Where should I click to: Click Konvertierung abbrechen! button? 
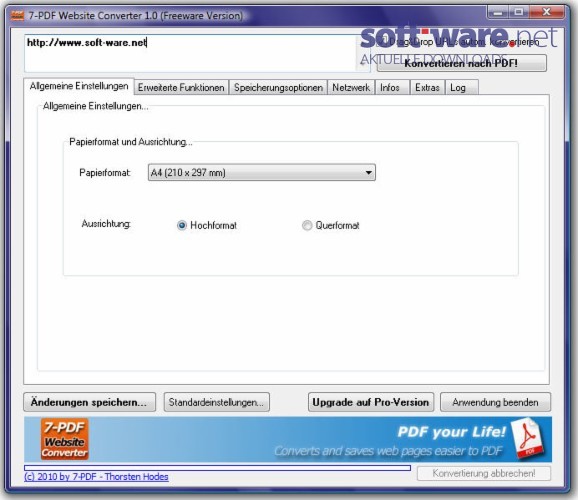[484, 473]
